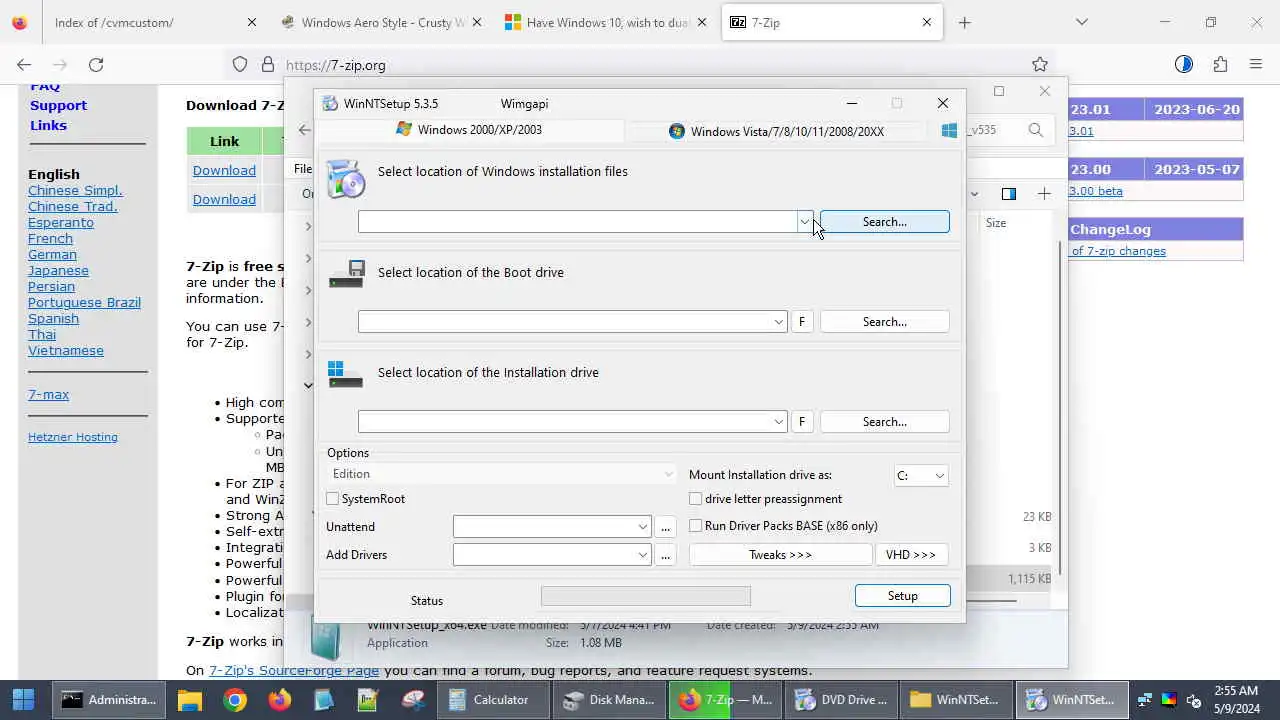Open the Tweaks >>> panel

coord(781,555)
